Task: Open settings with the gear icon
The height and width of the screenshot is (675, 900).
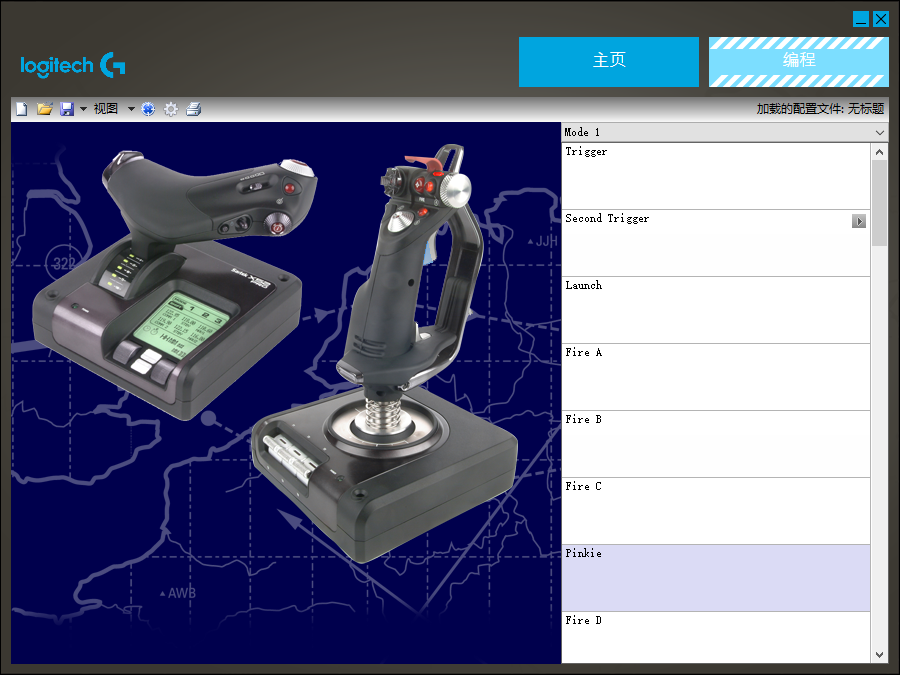Action: click(x=171, y=109)
